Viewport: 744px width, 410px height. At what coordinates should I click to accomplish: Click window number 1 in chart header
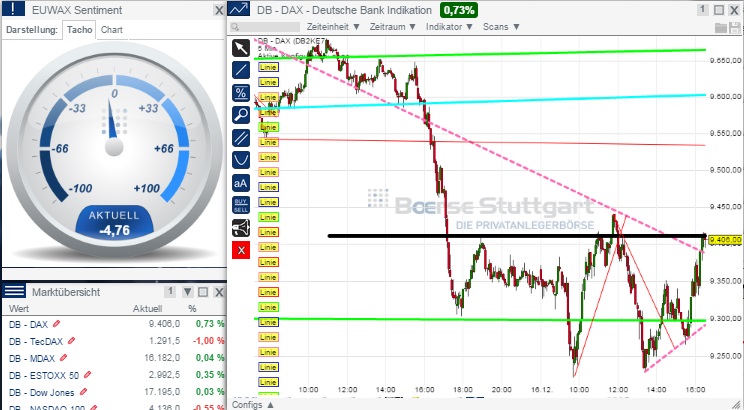(x=703, y=9)
